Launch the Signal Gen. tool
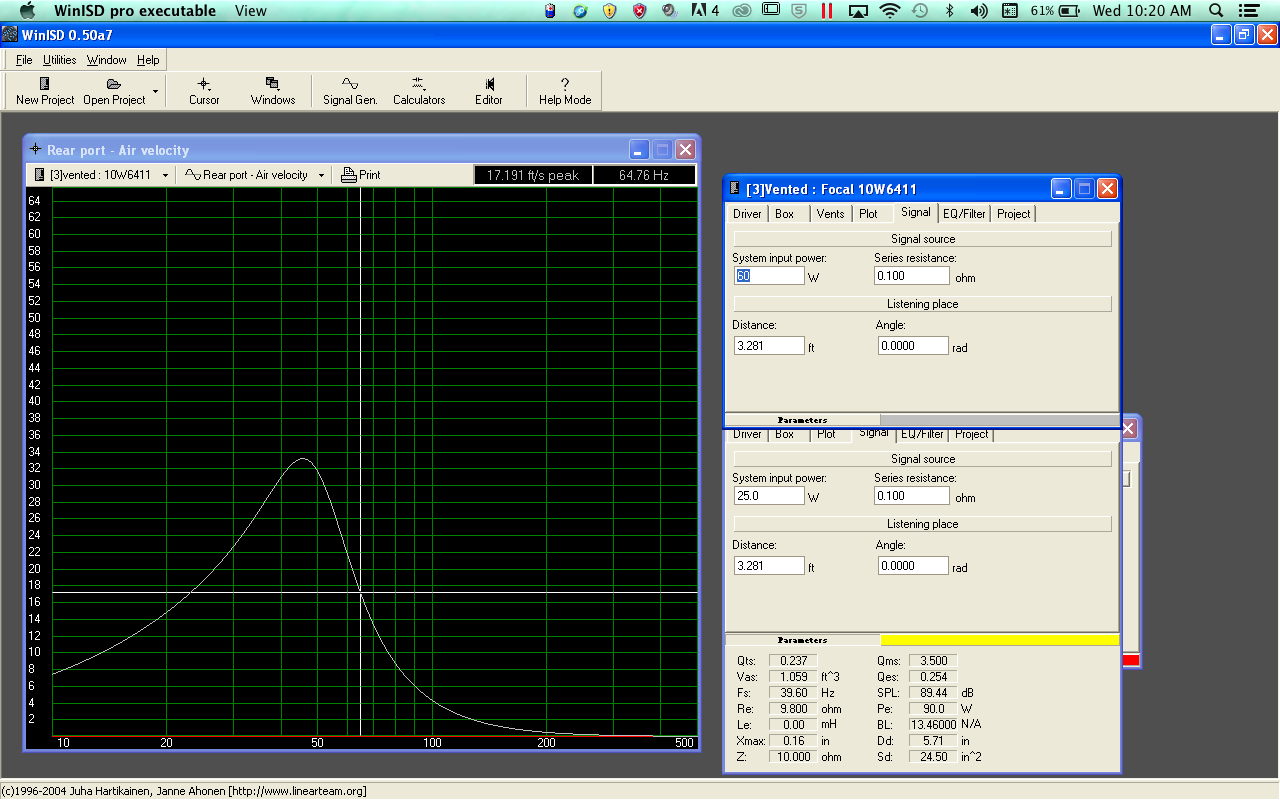 tap(350, 91)
